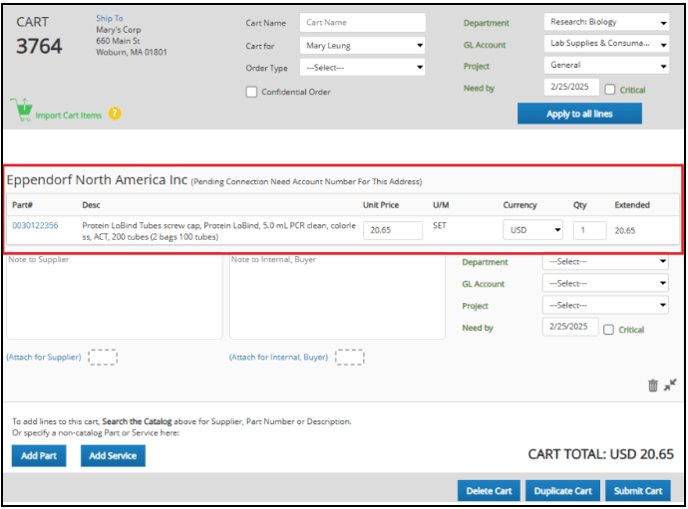
Task: Click the Eppendorf North America Inc heading
Action: 97,180
